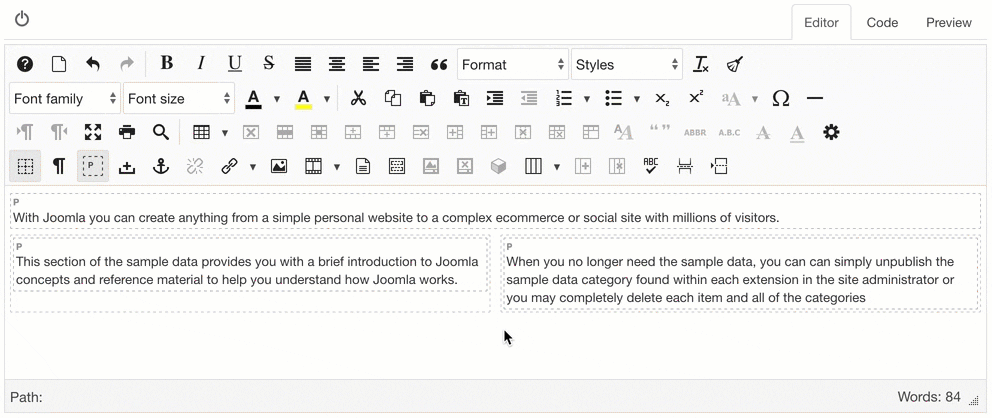
Task: Toggle the active visual blocks P button
Action: (x=93, y=166)
